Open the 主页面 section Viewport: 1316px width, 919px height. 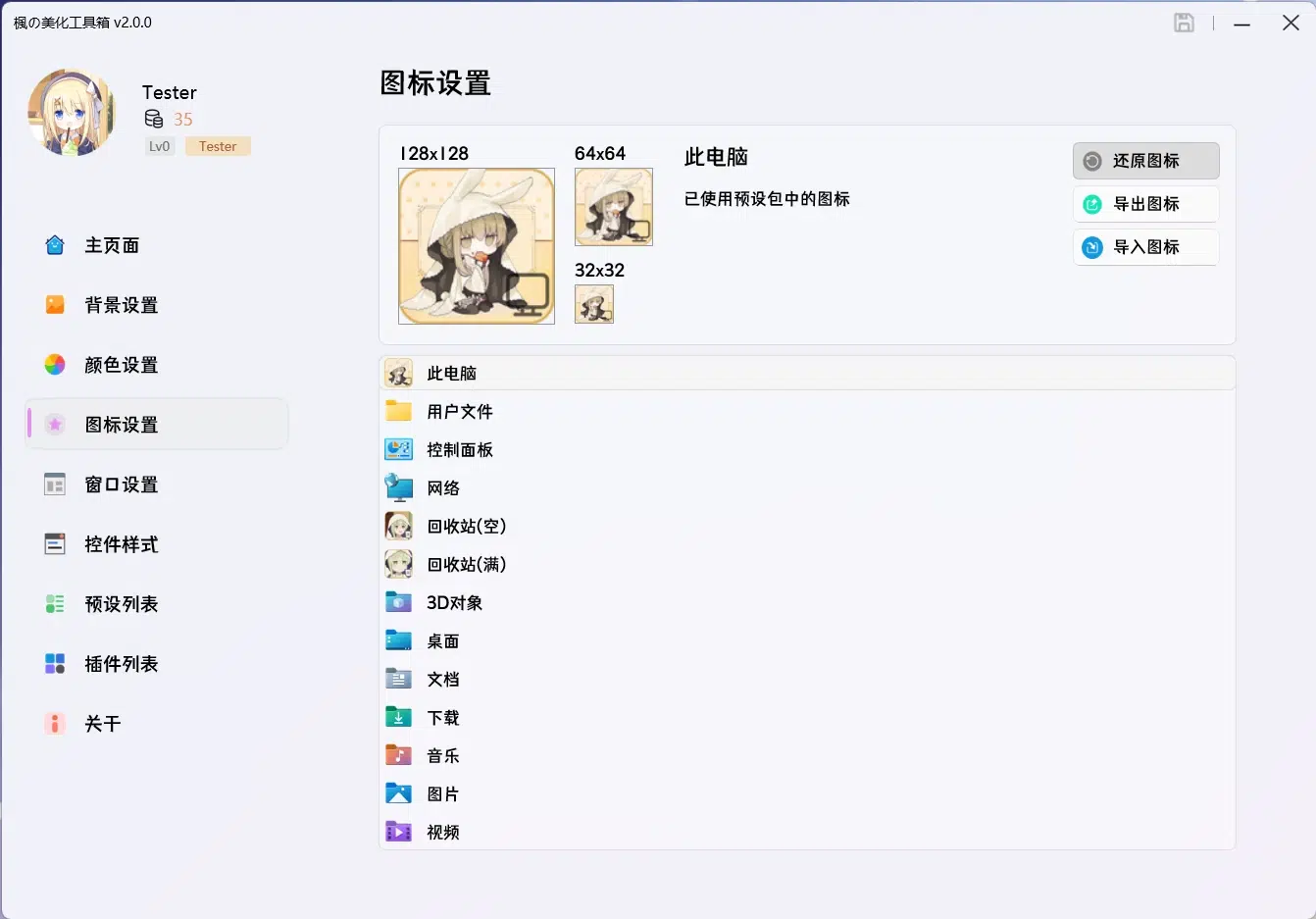[x=157, y=245]
